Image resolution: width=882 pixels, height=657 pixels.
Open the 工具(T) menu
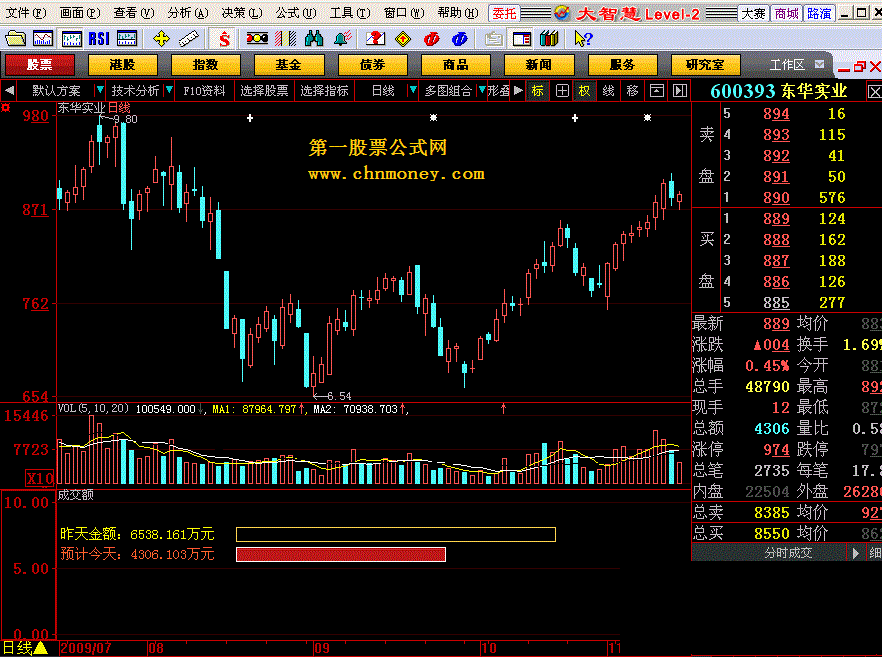pos(349,12)
